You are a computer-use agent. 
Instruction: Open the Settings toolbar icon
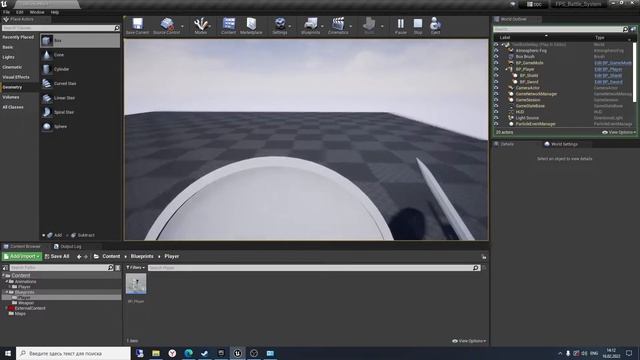280,26
